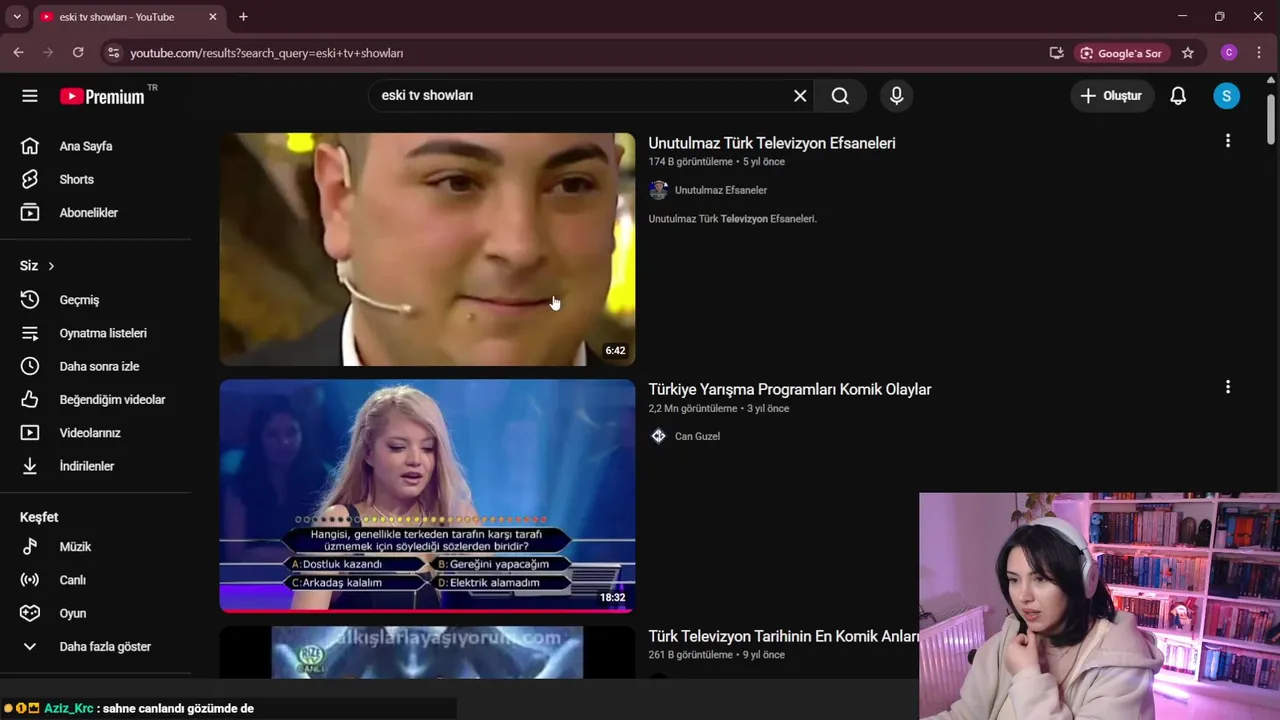Open the tab search dropdown arrow
1280x720 pixels.
[x=17, y=17]
